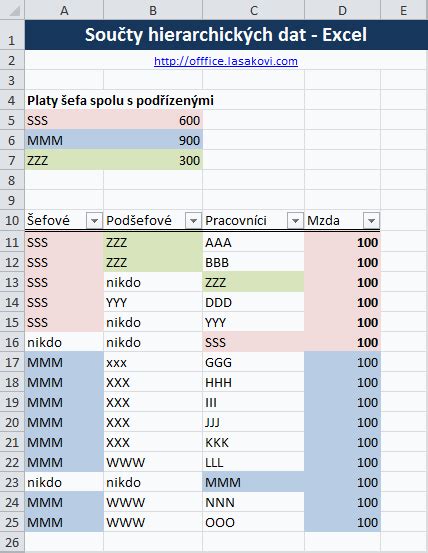Select cell with value 600 for SSS
Viewport: 428px width, 553px height.
pos(153,121)
